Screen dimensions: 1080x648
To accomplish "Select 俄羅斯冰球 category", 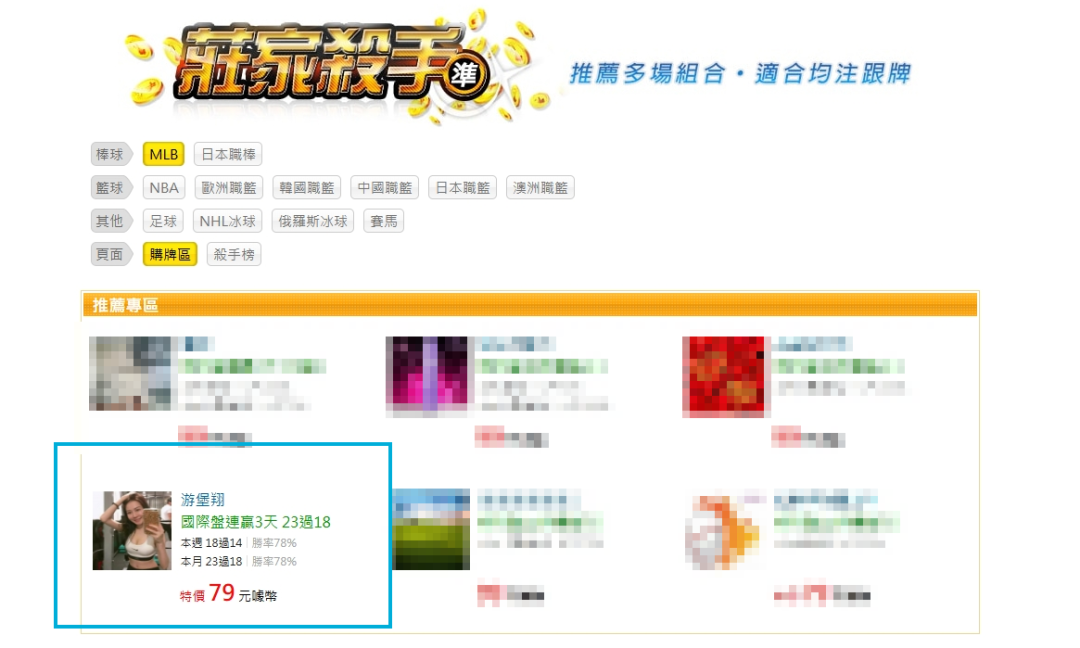I will (x=313, y=221).
